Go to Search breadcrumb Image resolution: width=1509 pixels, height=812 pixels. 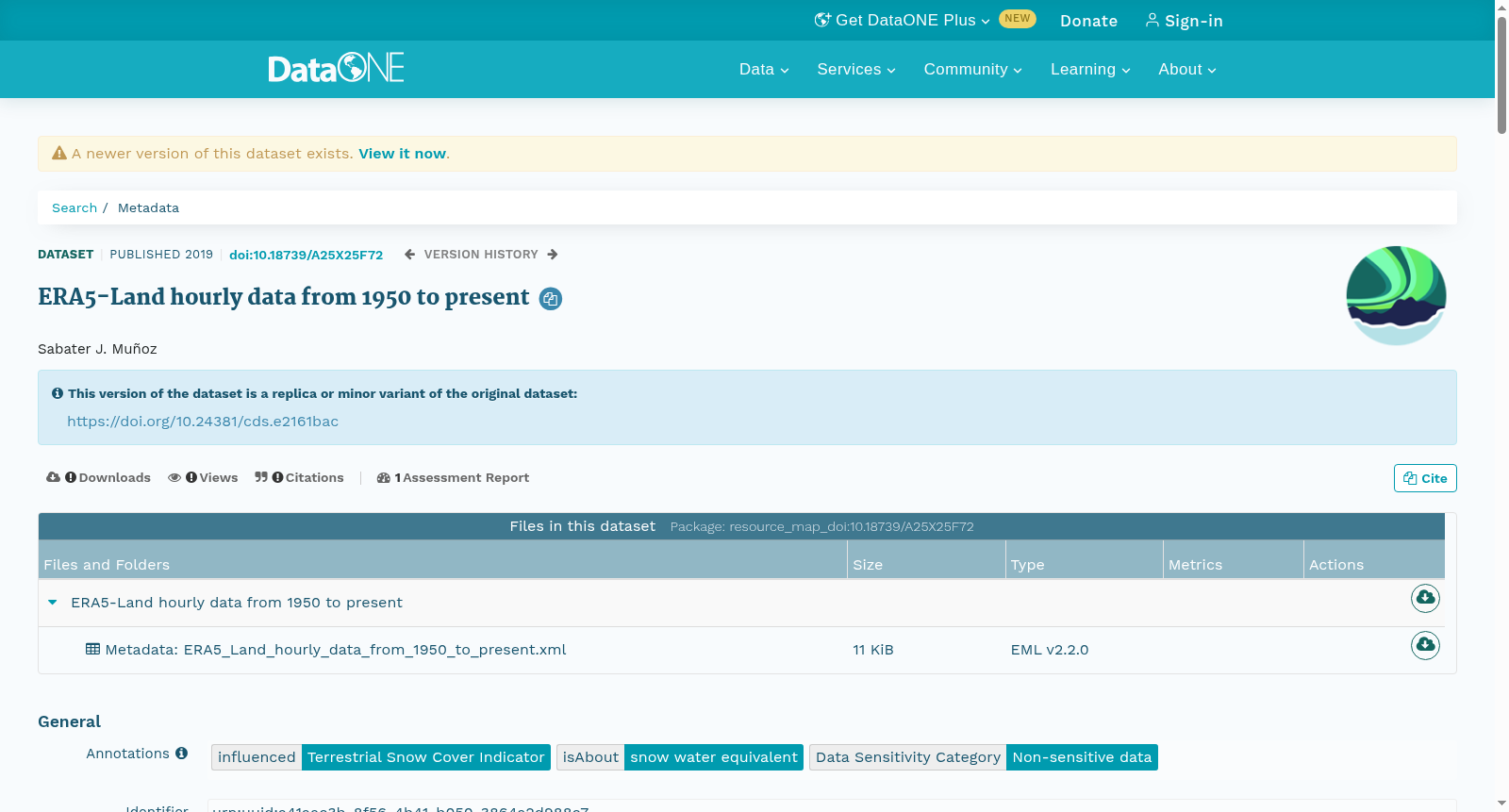pyautogui.click(x=75, y=208)
